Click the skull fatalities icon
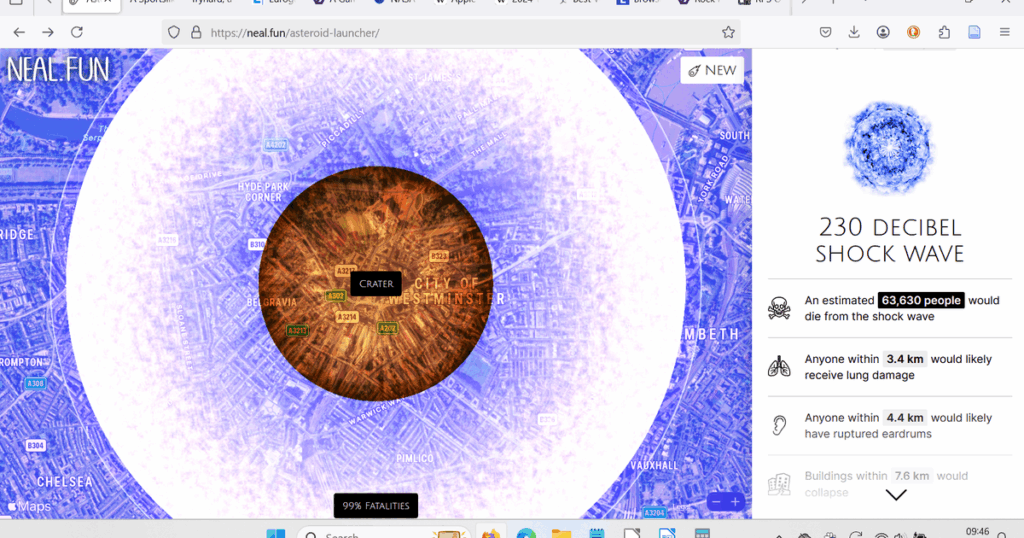Viewport: 1024px width, 538px height. pyautogui.click(x=779, y=308)
